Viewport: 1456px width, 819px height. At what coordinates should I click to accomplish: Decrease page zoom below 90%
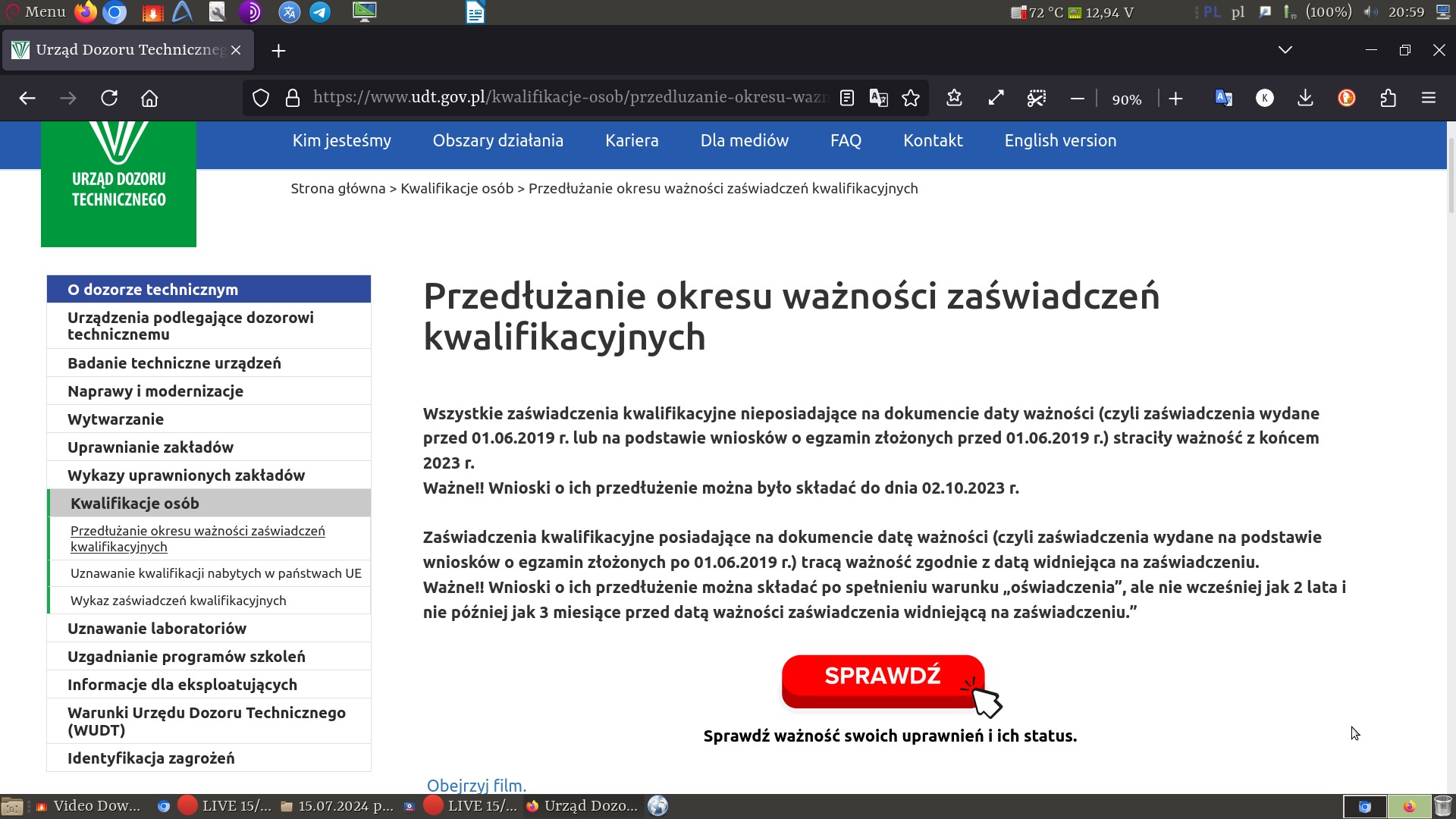[x=1078, y=98]
